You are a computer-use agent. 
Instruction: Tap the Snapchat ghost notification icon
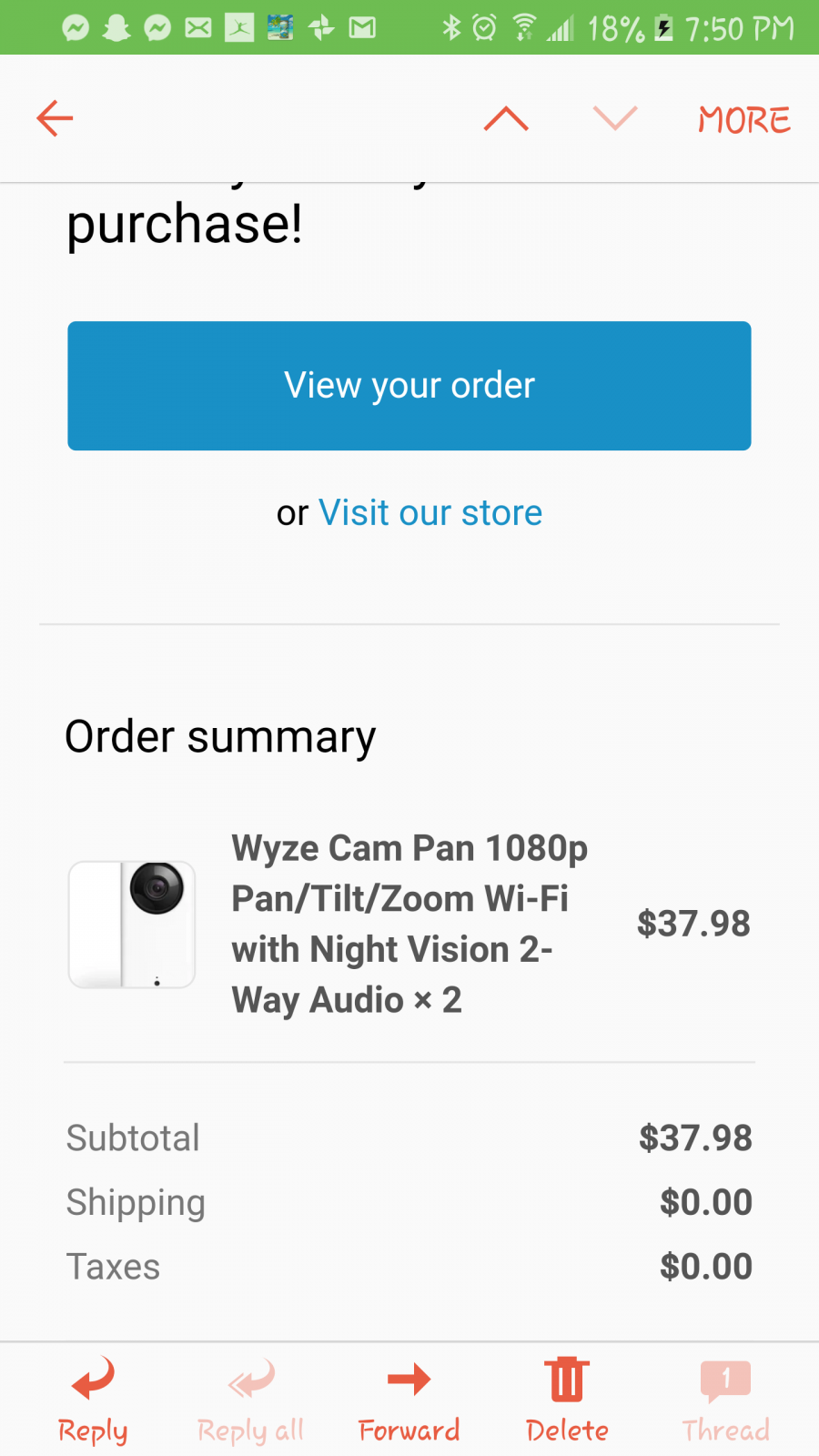[x=116, y=28]
